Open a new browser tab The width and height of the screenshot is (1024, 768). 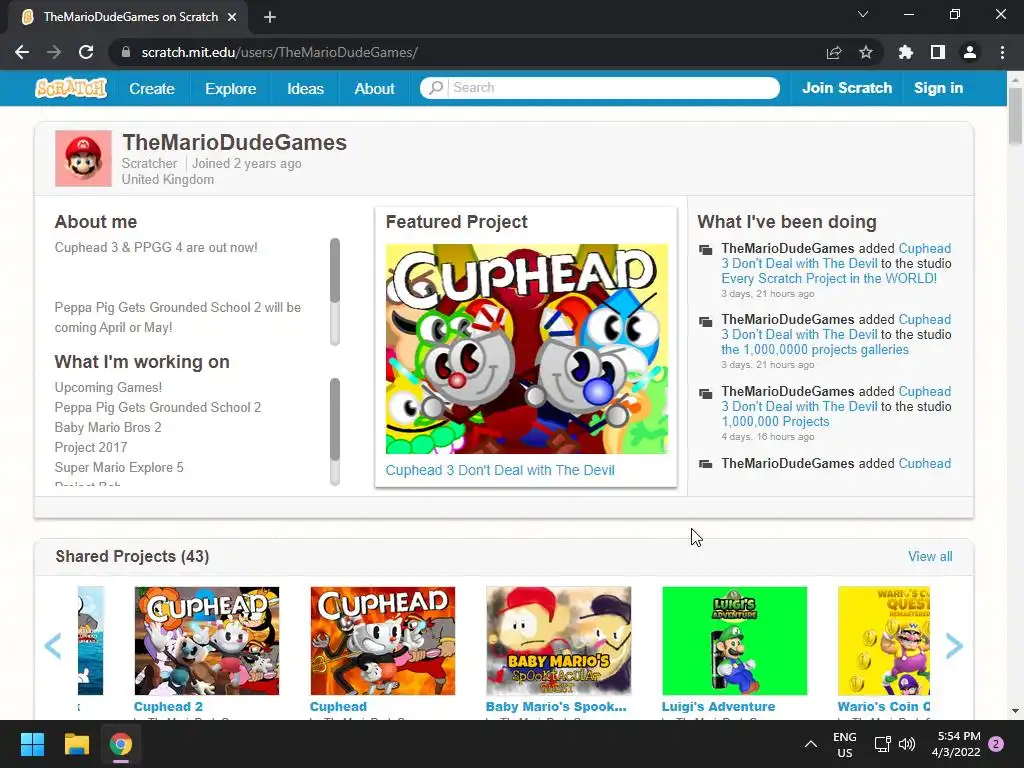(270, 17)
